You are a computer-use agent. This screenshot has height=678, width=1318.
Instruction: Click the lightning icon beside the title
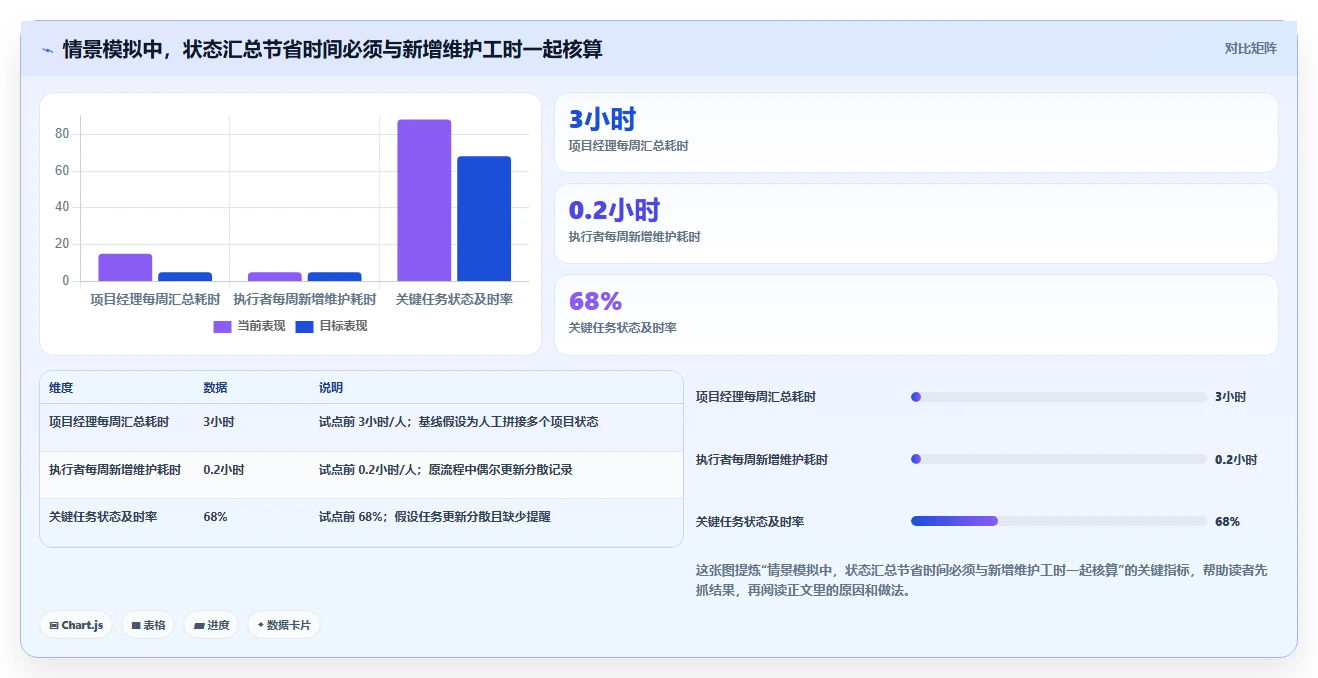pyautogui.click(x=48, y=50)
